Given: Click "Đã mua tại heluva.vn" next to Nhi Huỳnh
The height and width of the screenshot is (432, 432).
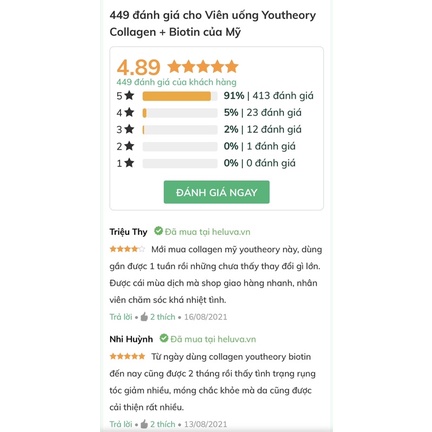Looking at the screenshot, I should 213,339.
